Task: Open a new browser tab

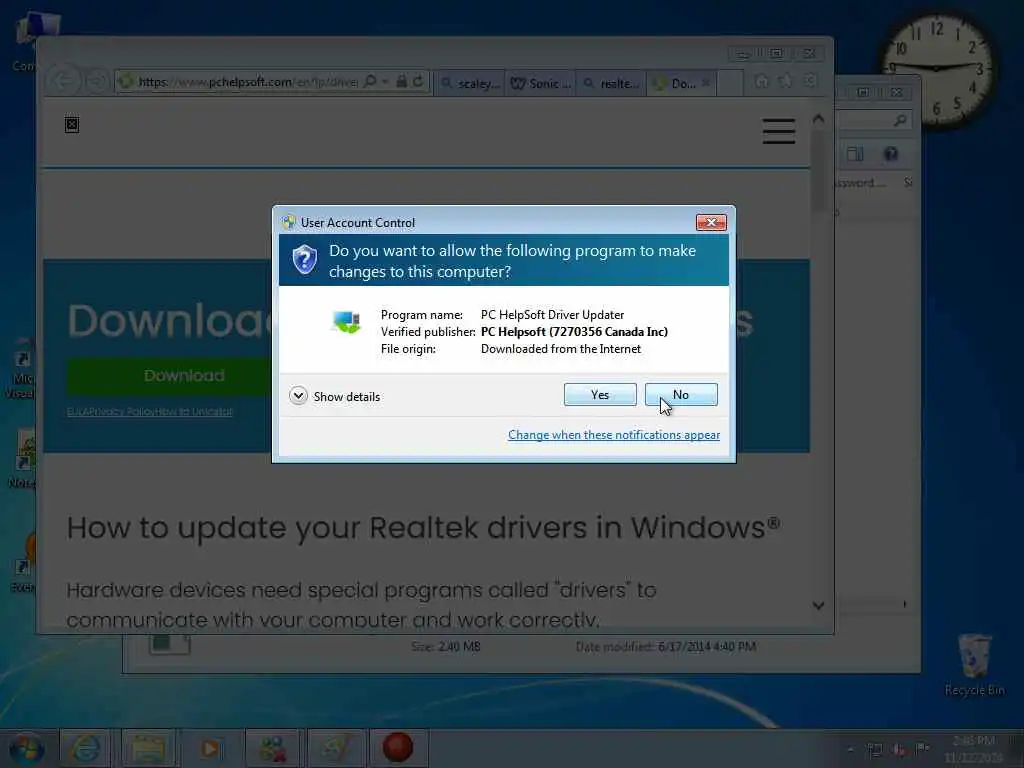Action: (x=731, y=83)
